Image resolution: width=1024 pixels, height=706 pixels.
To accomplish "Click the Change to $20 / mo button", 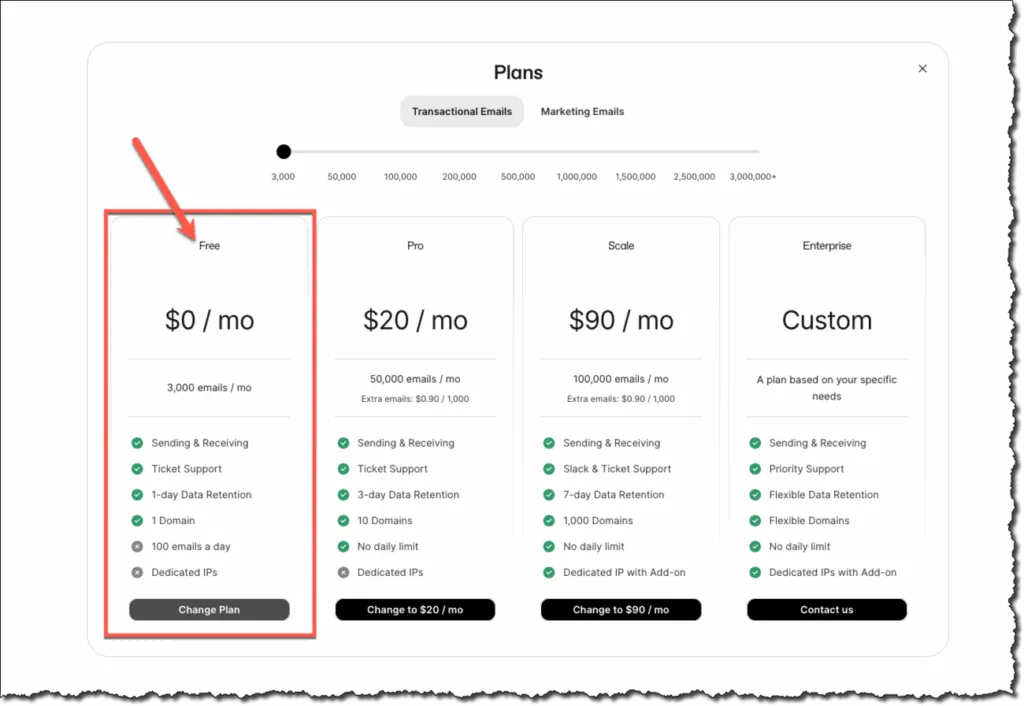I will pos(415,609).
